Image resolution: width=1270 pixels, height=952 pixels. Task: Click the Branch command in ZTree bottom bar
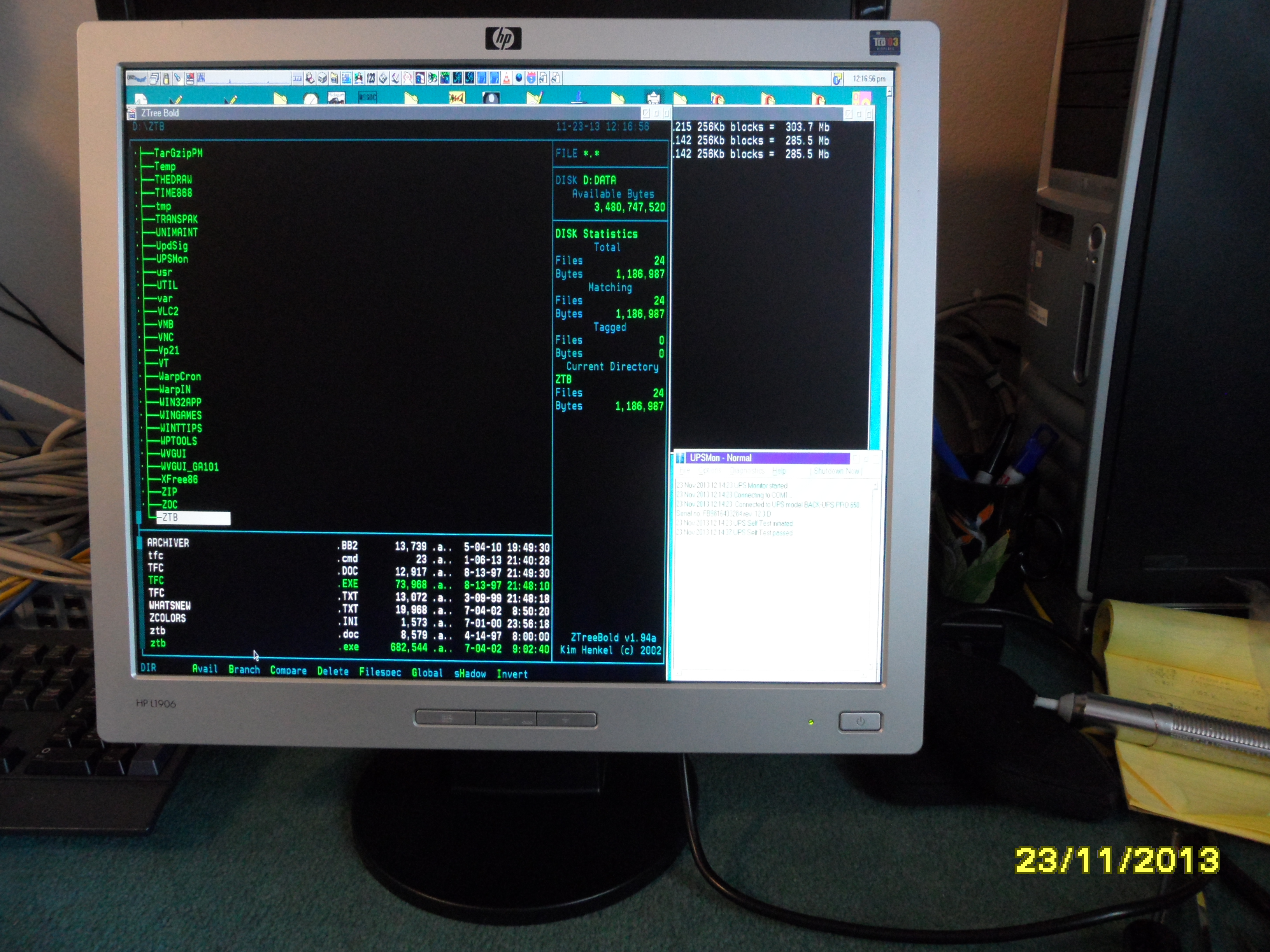[x=244, y=669]
